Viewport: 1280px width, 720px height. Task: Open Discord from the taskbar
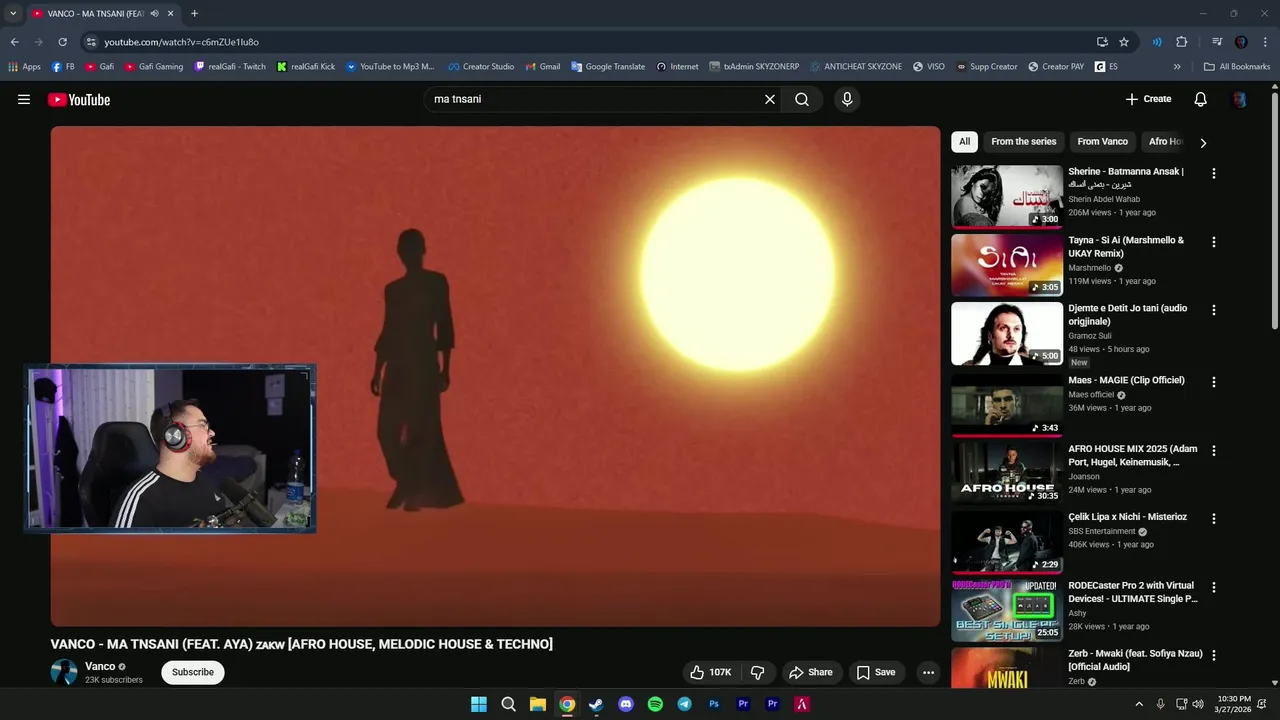click(626, 704)
